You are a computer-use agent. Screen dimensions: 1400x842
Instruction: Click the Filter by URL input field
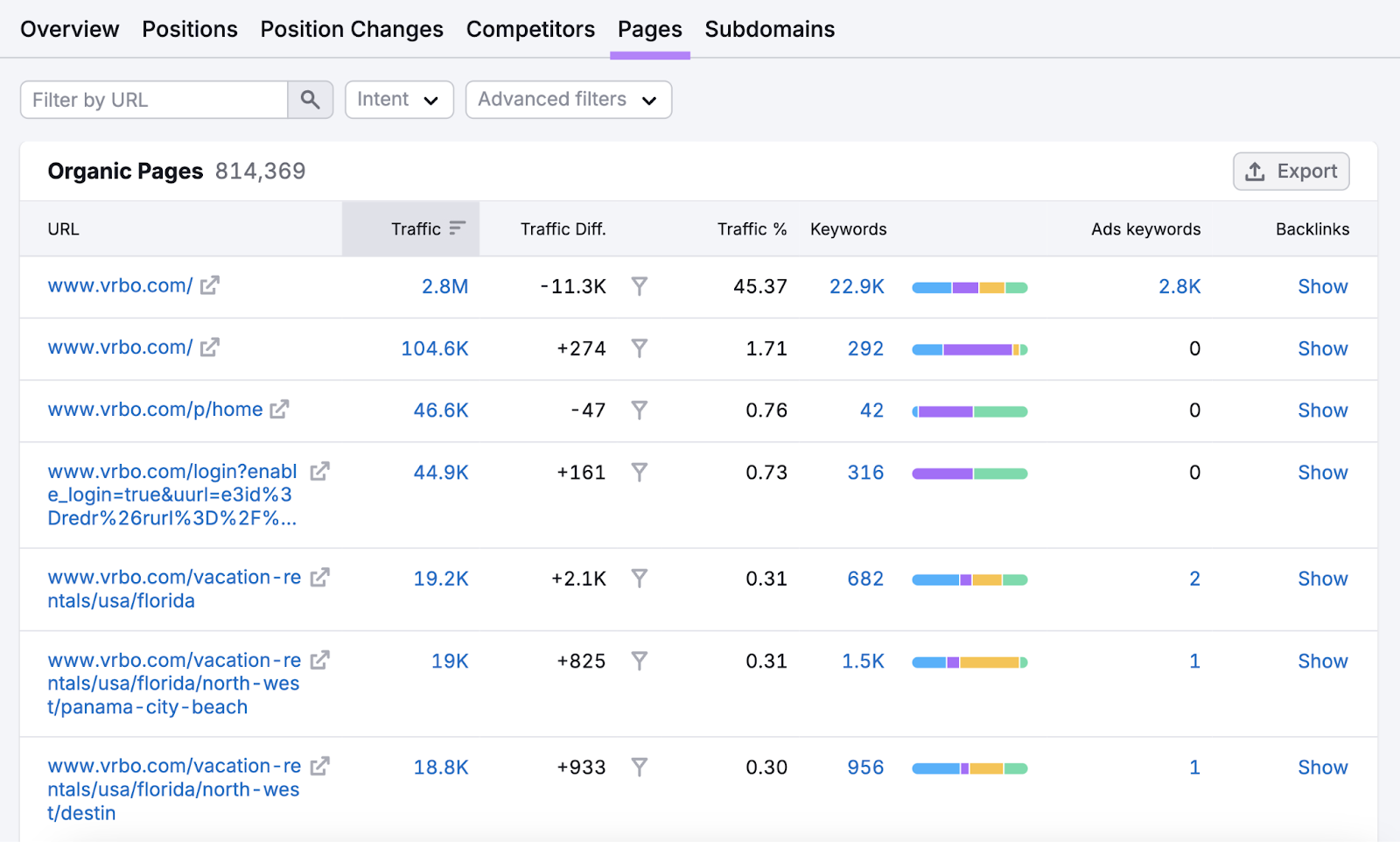click(x=154, y=100)
